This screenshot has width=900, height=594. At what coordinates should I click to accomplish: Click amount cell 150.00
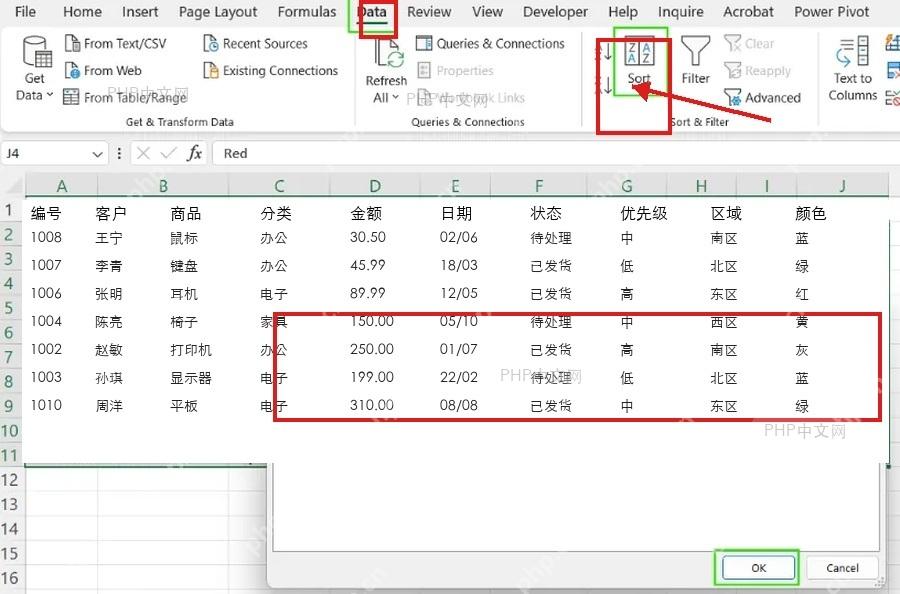pyautogui.click(x=372, y=321)
